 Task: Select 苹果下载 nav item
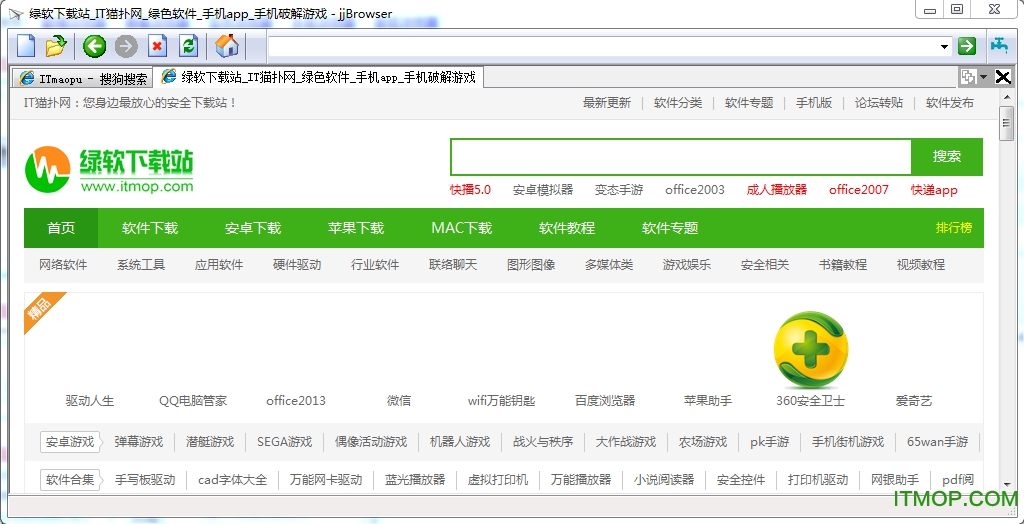[356, 228]
